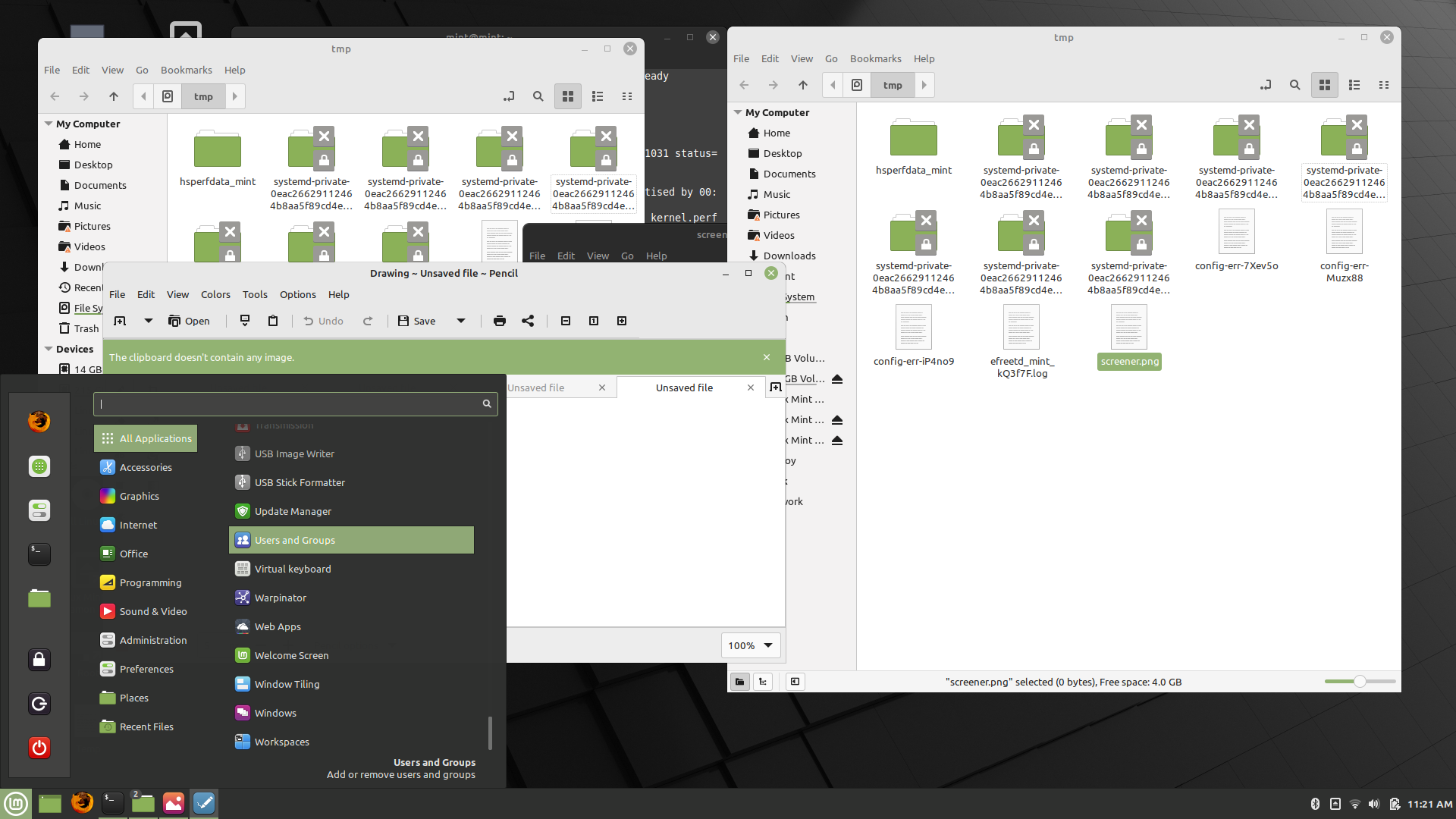
Task: Open the Save options dropdown arrow in Drawing
Action: pos(461,321)
